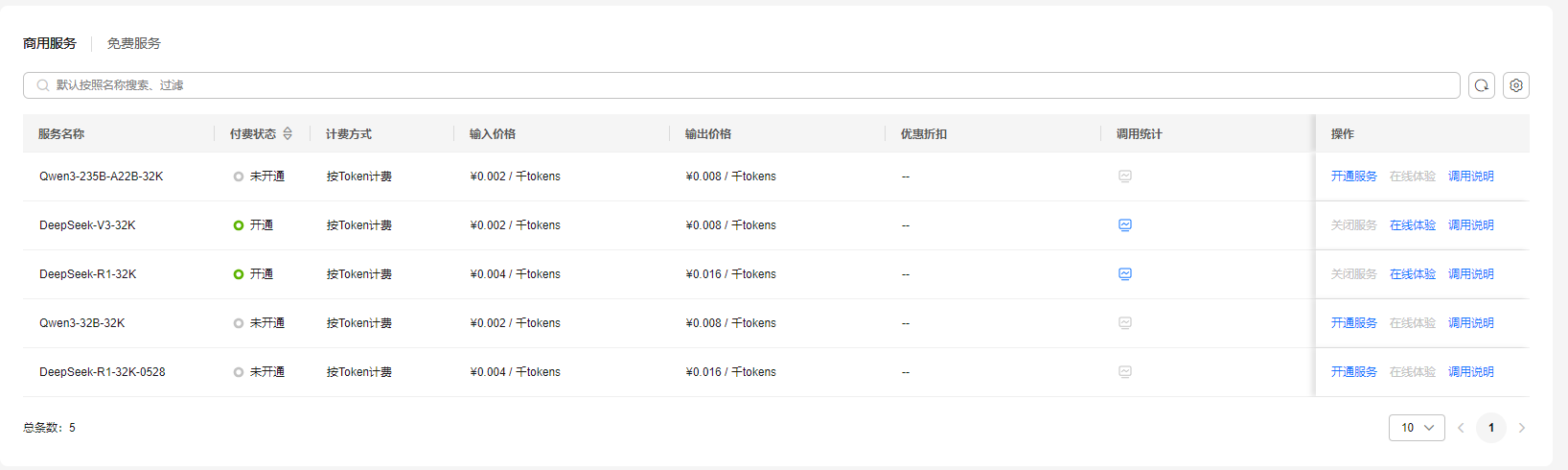This screenshot has width=1568, height=470.
Task: Sort by 付费状态 column arrows
Action: tap(288, 134)
